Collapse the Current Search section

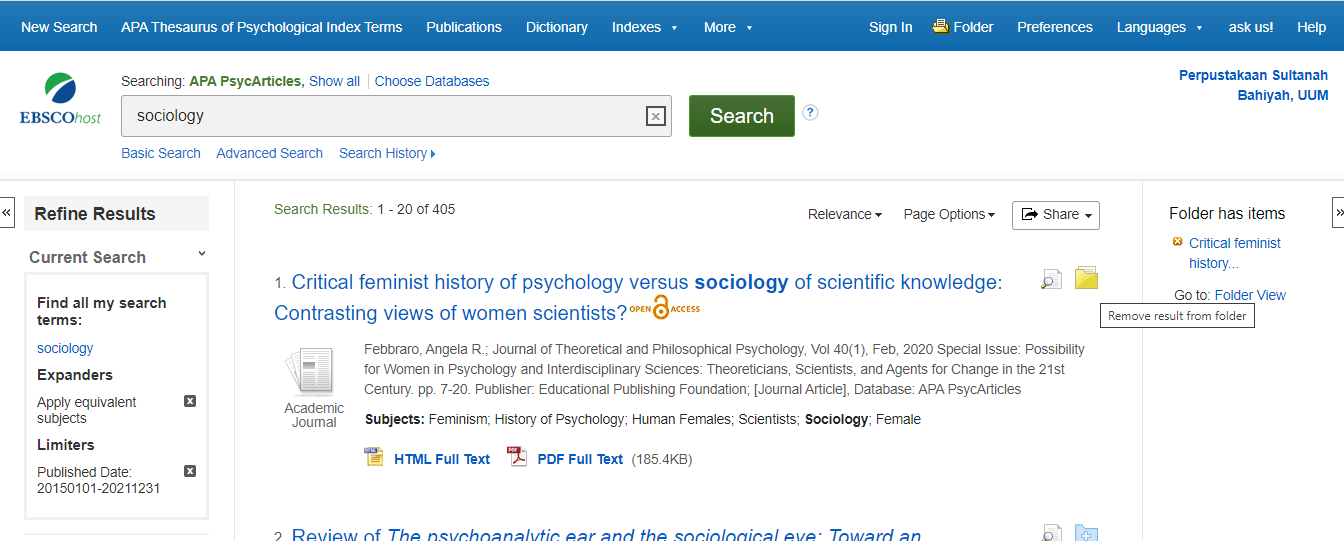click(202, 255)
